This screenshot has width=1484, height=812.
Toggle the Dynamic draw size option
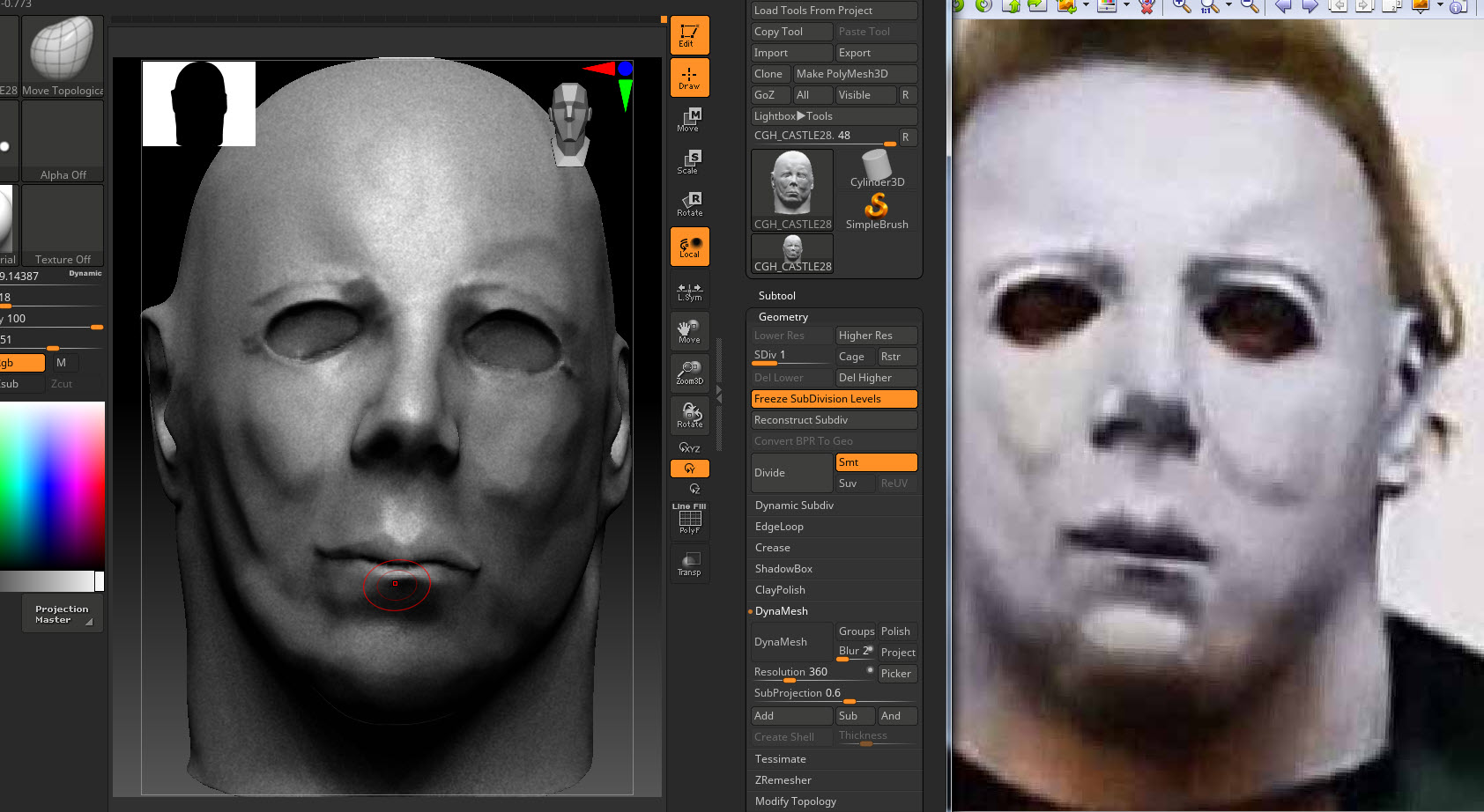[x=85, y=274]
